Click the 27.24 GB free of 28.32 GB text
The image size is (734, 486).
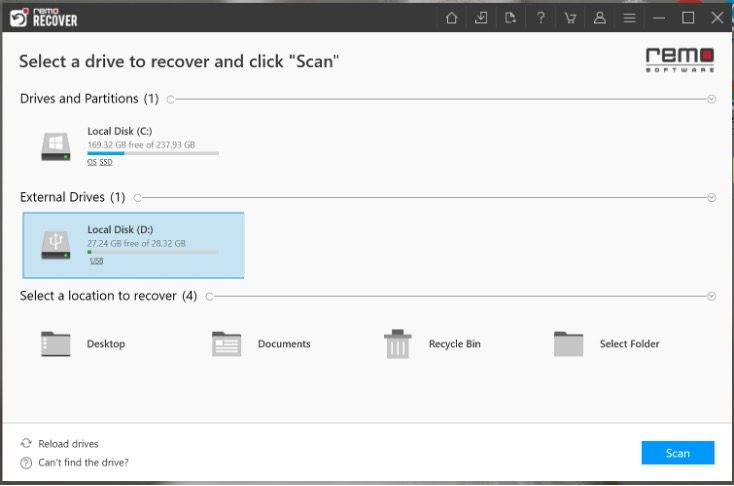[136, 243]
